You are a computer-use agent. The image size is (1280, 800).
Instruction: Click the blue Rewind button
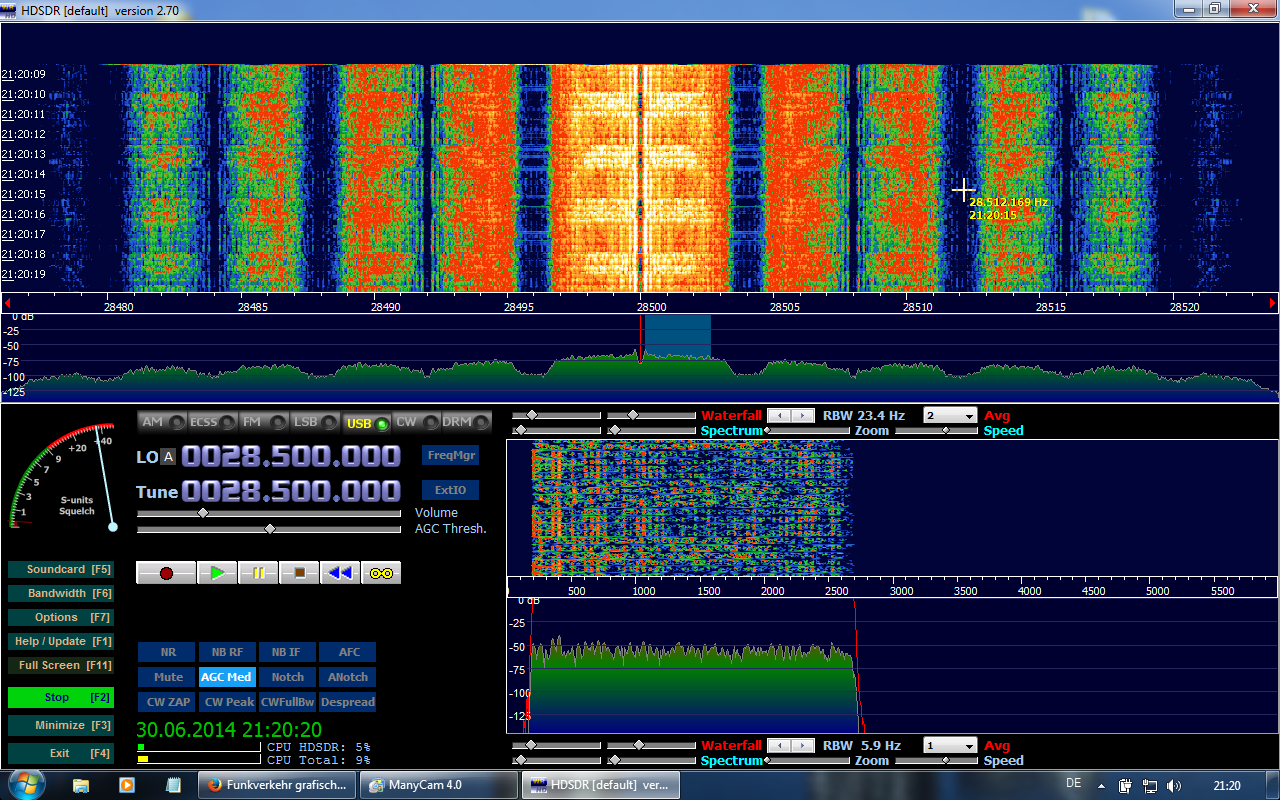pos(340,573)
